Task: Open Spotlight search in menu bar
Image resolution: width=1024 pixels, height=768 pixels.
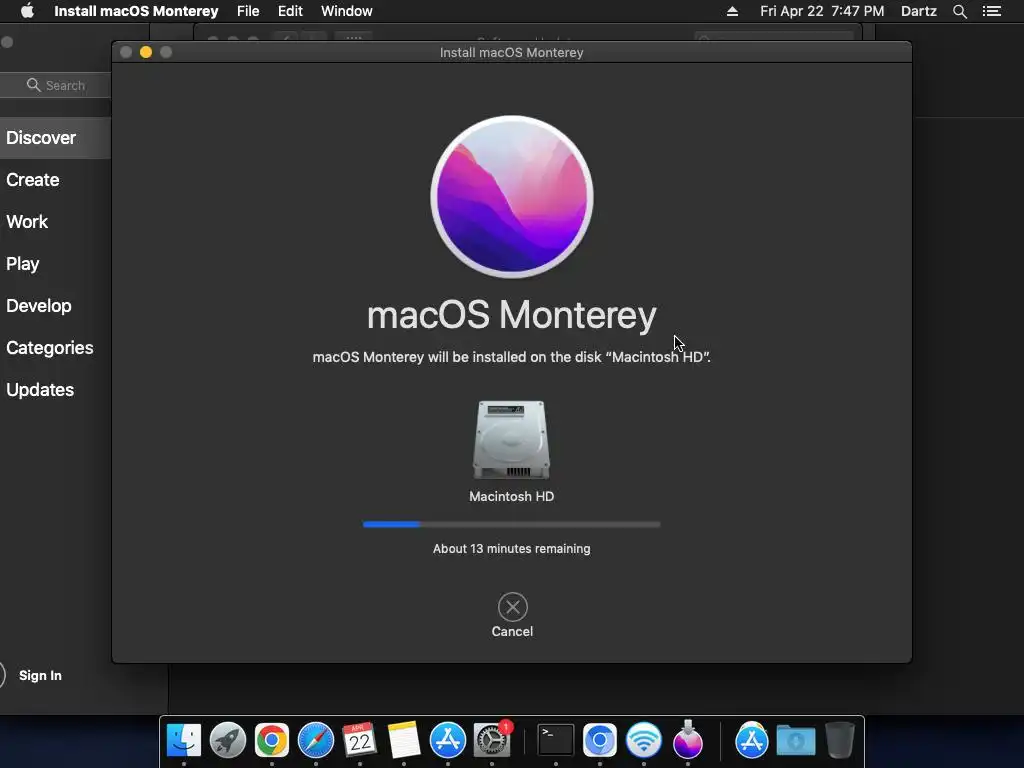Action: tap(959, 11)
